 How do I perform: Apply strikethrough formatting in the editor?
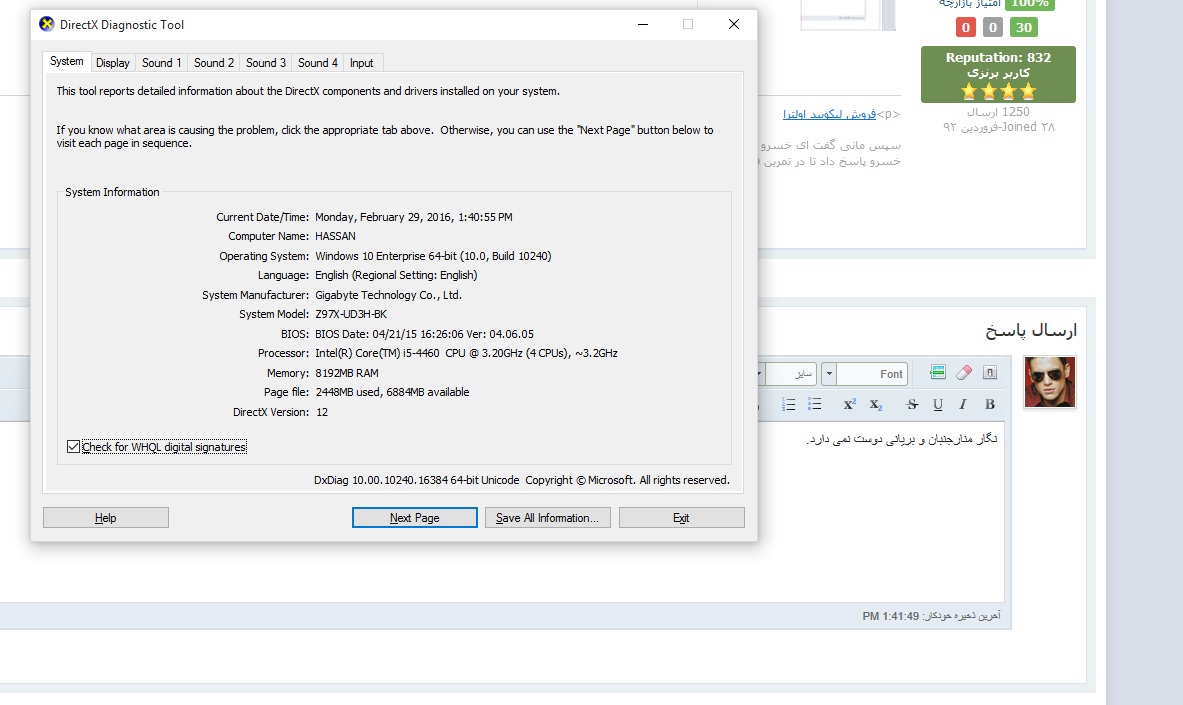[x=911, y=404]
